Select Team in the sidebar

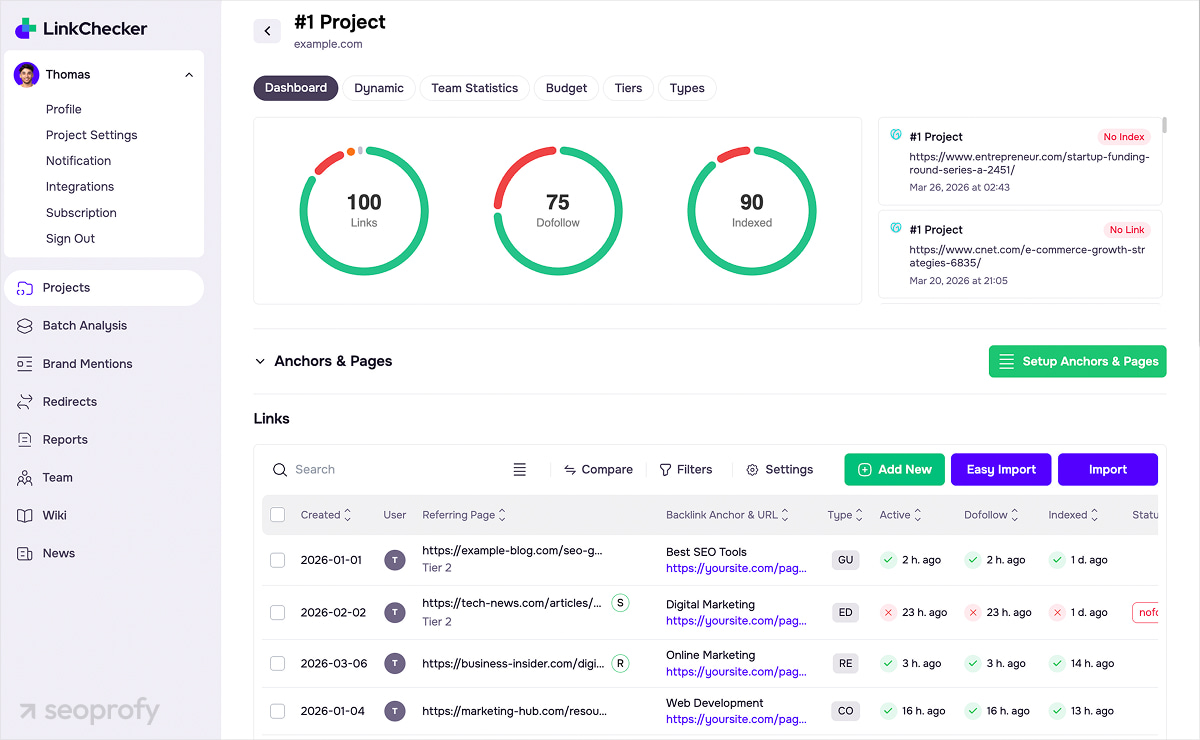tap(58, 477)
